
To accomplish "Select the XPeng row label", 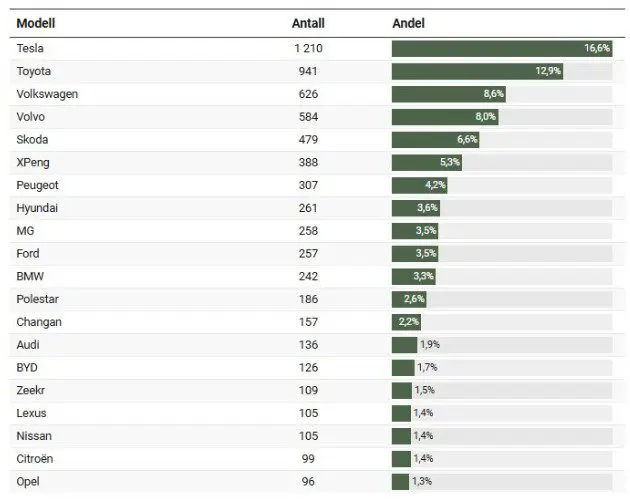I will [33, 162].
